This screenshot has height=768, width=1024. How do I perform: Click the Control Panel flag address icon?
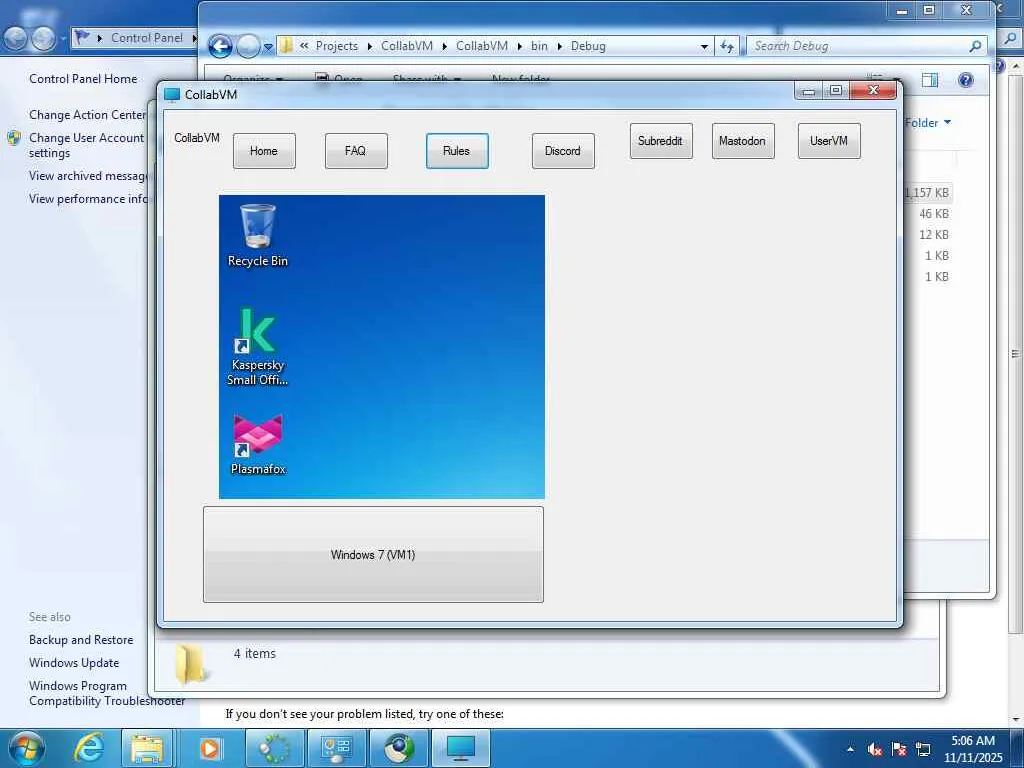tap(82, 37)
